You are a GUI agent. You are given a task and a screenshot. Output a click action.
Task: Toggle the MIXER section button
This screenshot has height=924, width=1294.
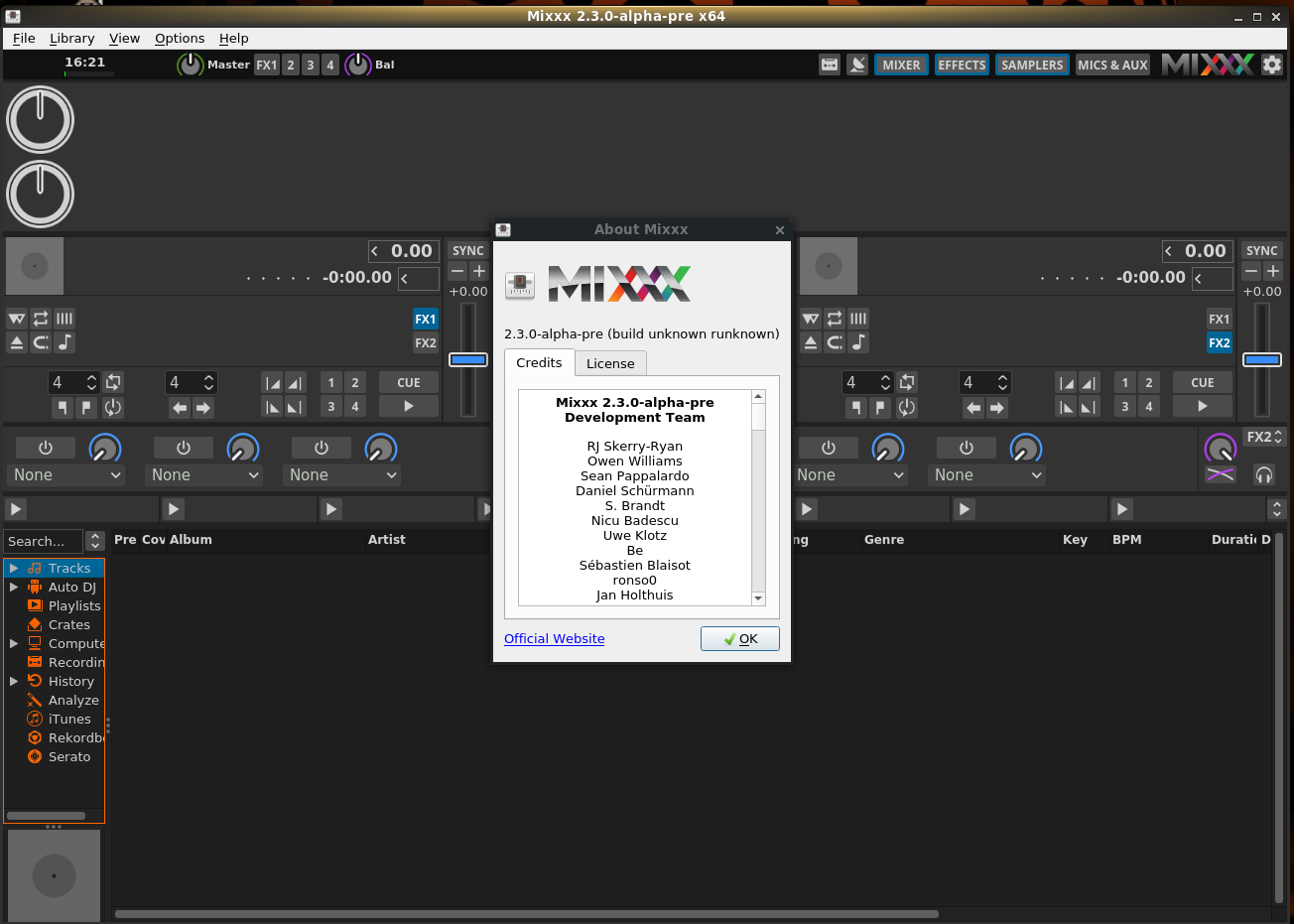coord(901,66)
